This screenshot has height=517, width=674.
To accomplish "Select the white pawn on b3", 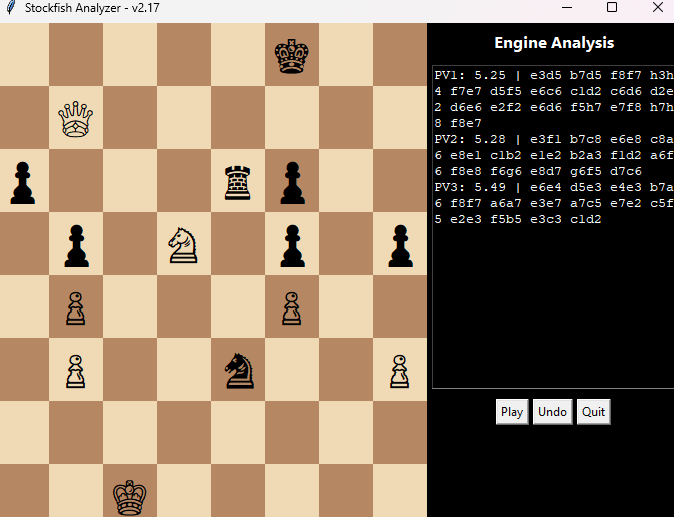I will pos(76,371).
